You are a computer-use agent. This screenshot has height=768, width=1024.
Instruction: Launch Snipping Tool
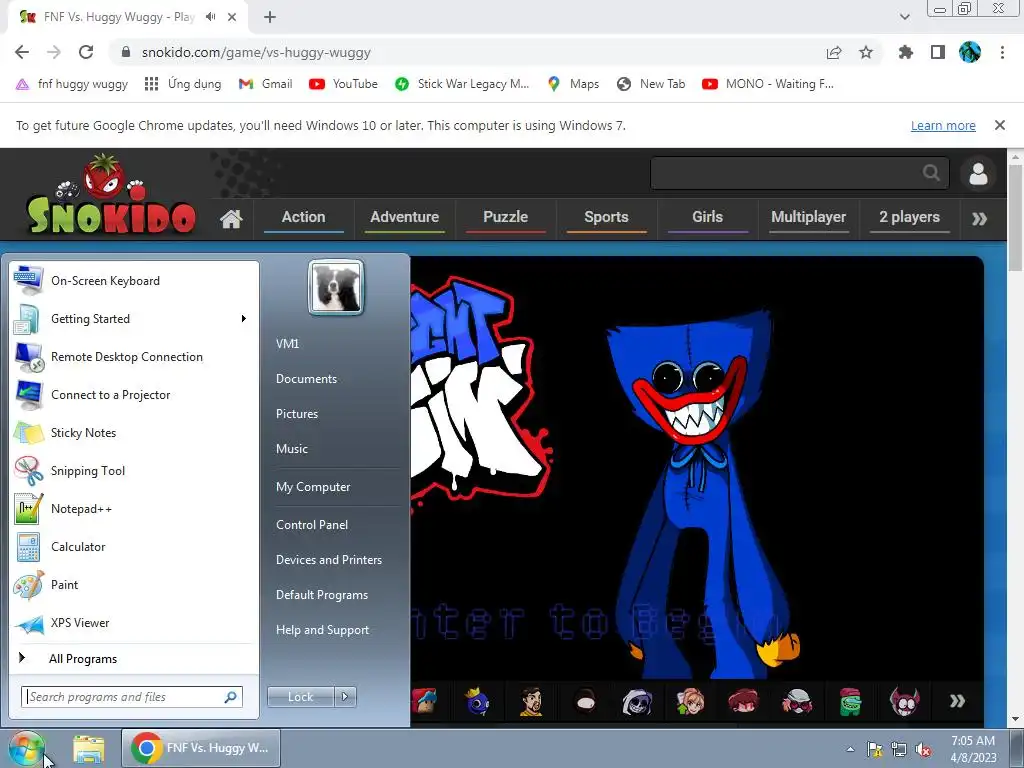point(134,471)
